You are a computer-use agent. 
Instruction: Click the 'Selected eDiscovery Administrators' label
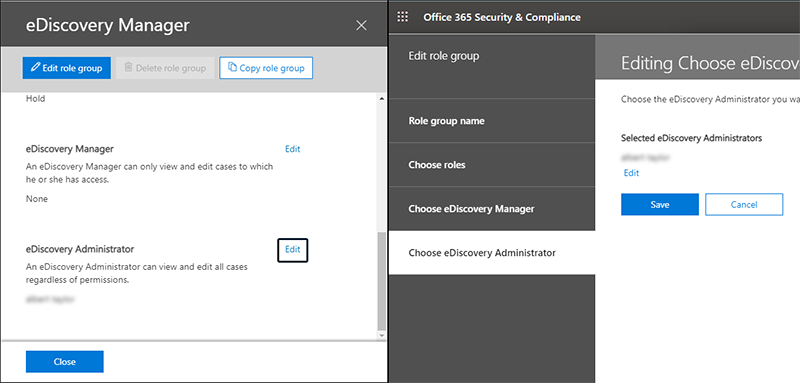[691, 138]
